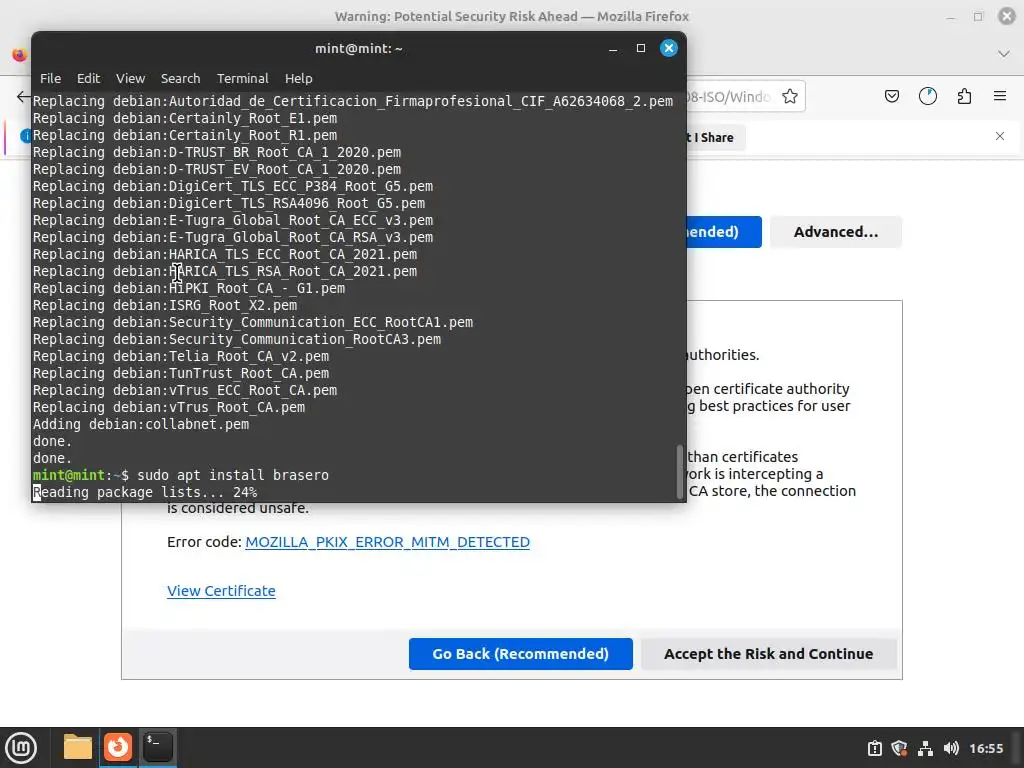
Task: Click 'Replacing debian:ISRG_Root_X2.pem' line
Action: 165,305
